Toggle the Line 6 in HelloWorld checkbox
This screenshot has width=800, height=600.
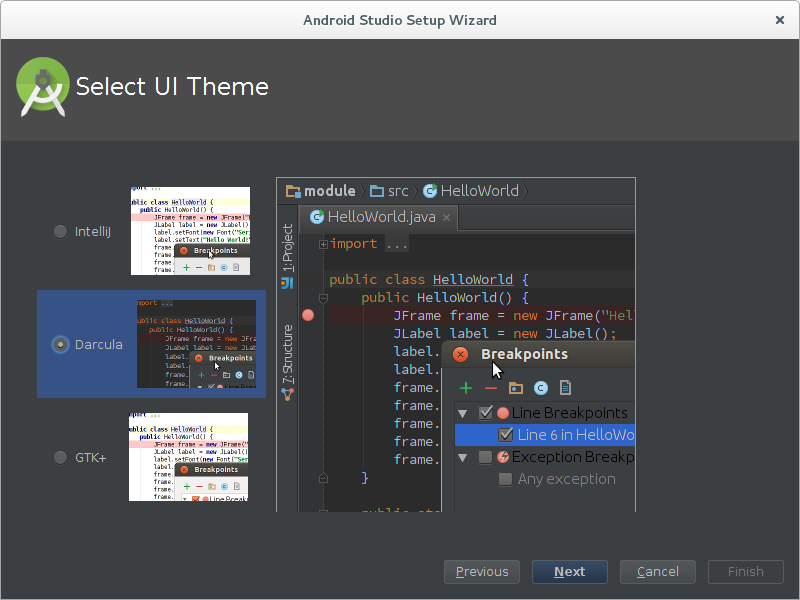click(x=506, y=435)
